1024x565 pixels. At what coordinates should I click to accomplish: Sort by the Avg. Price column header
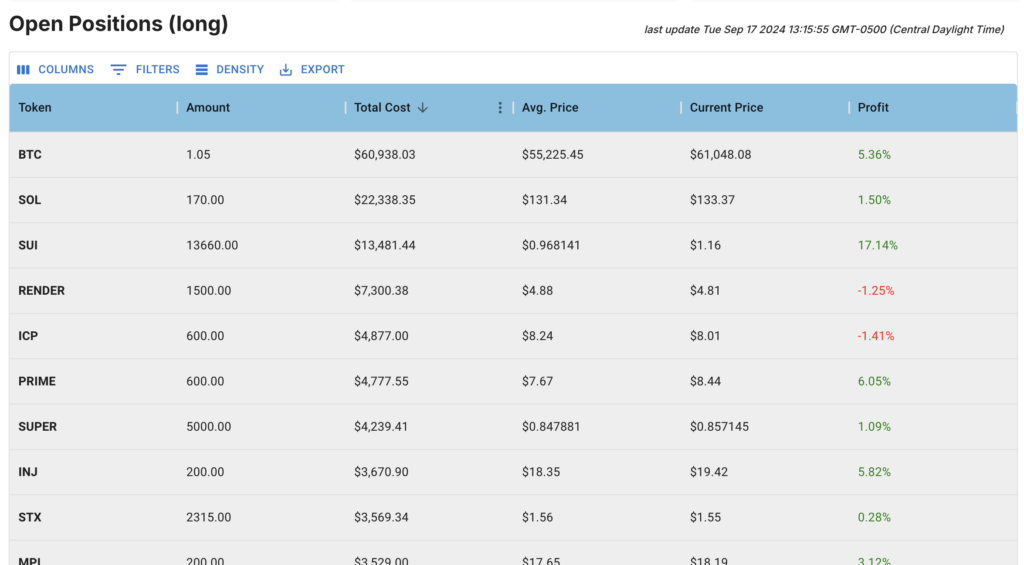click(550, 108)
